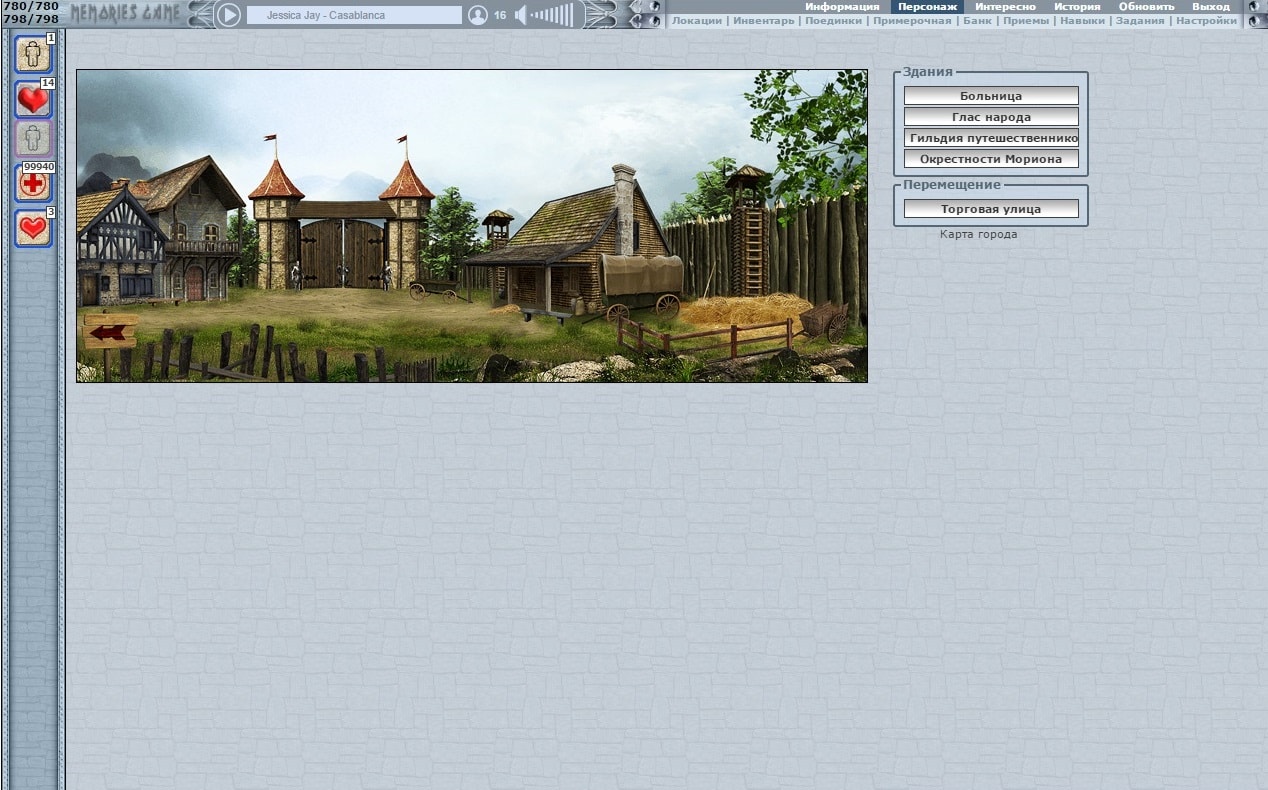The width and height of the screenshot is (1268, 790).
Task: Use the red cross medkit item
Action: coord(32,183)
